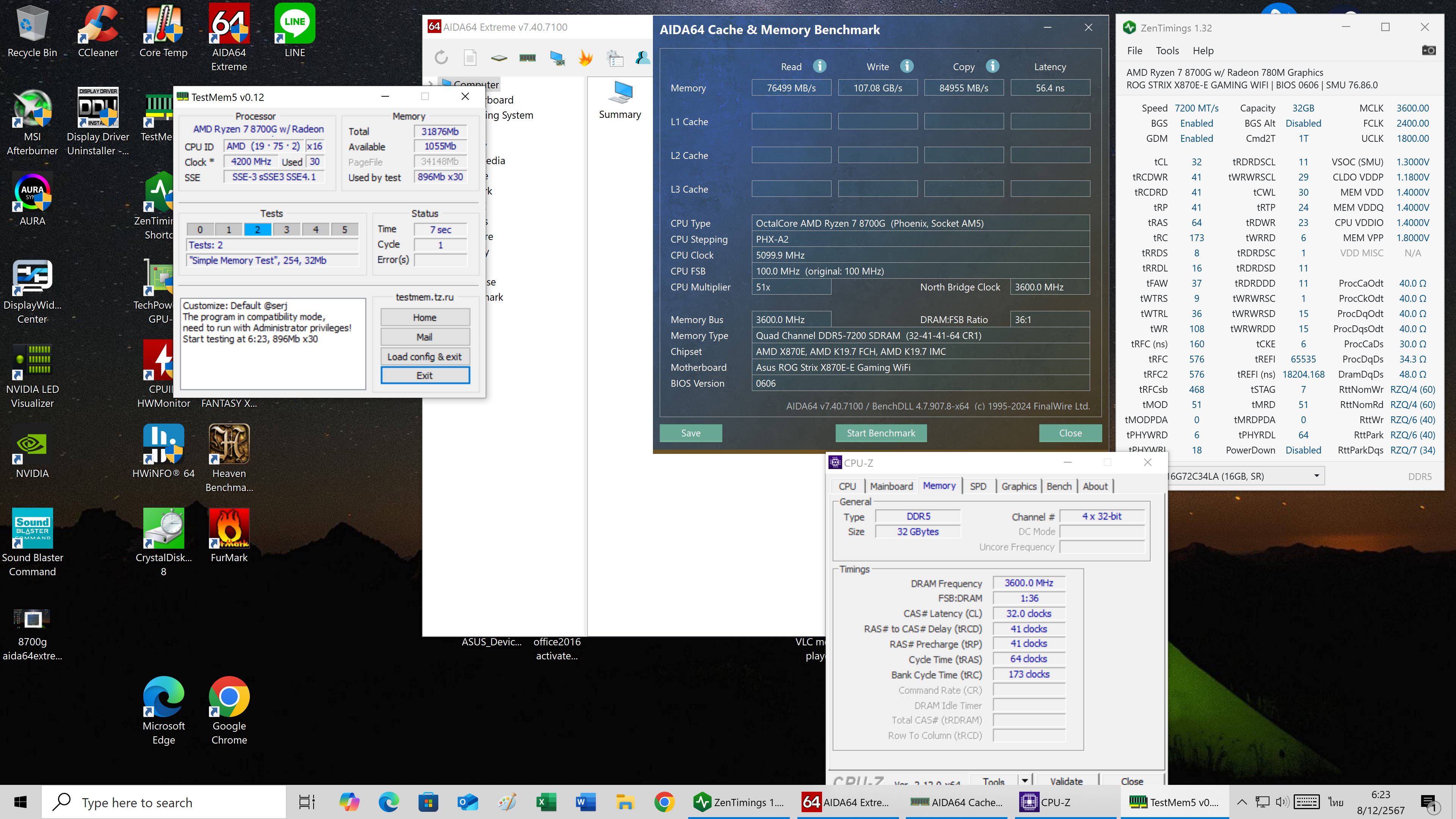Screen dimensions: 1456x819
Task: Open ZenTimings Tools menu
Action: (x=1167, y=50)
